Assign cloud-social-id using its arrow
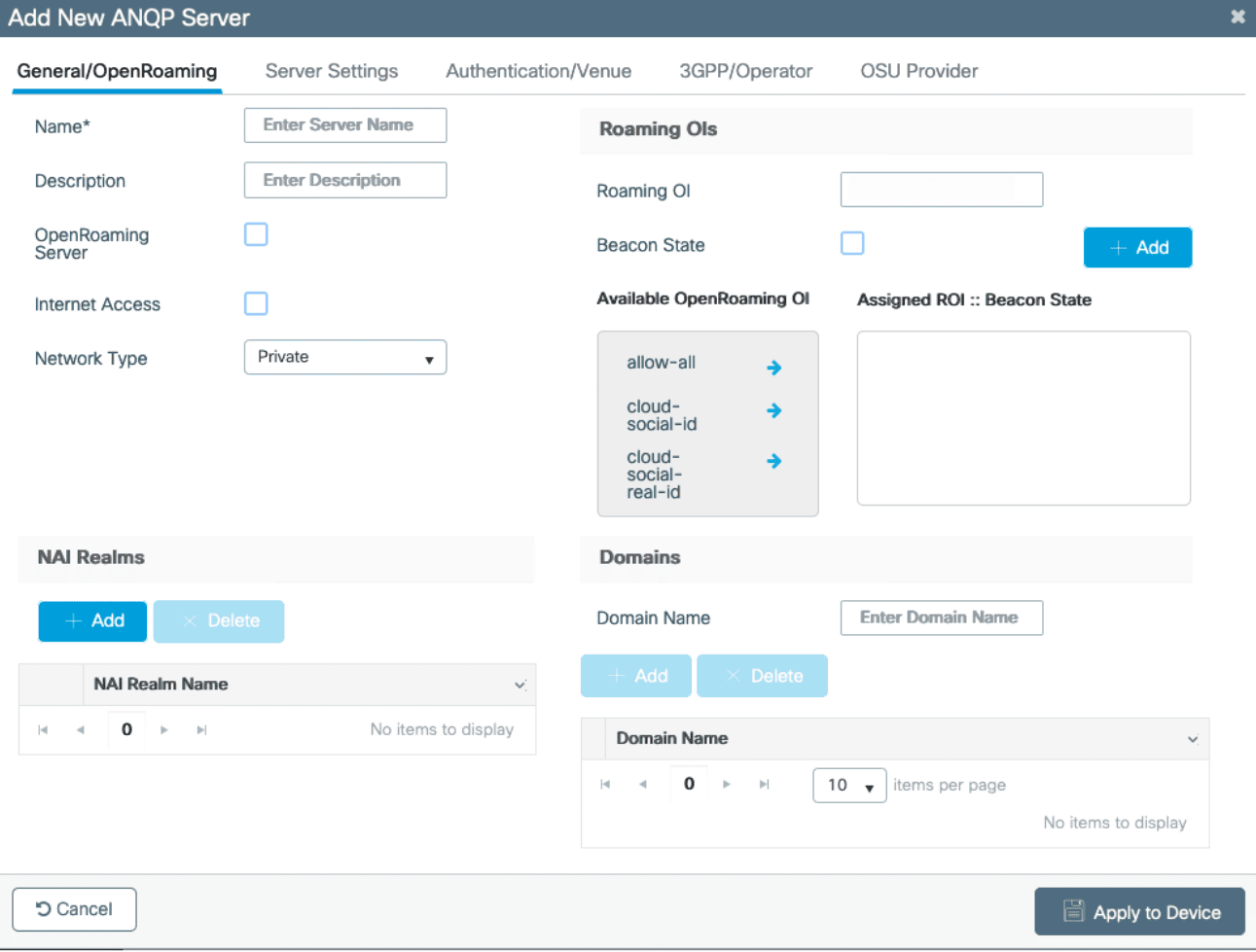This screenshot has height=952, width=1256. point(773,410)
